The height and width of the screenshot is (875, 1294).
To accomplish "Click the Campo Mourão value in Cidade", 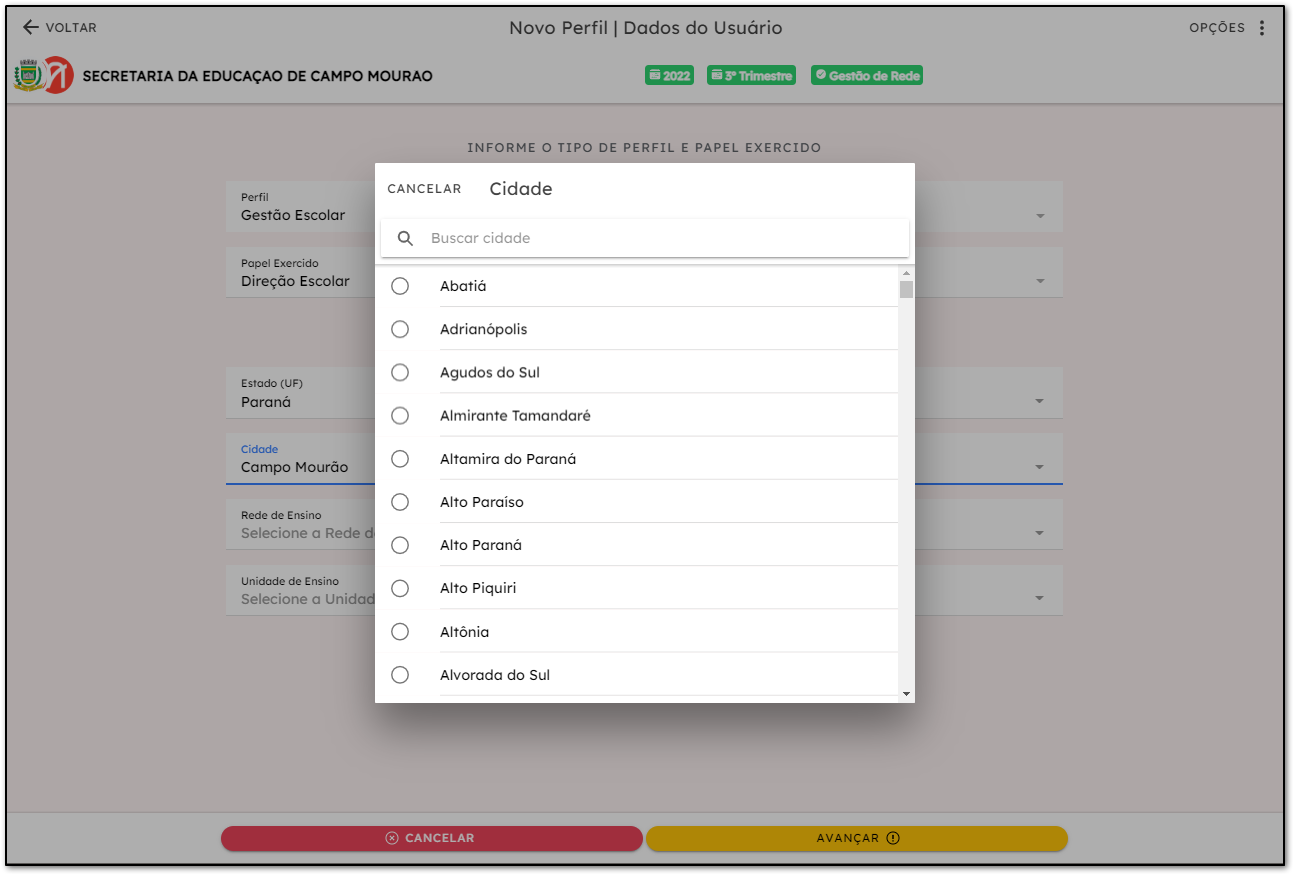I will tap(295, 467).
